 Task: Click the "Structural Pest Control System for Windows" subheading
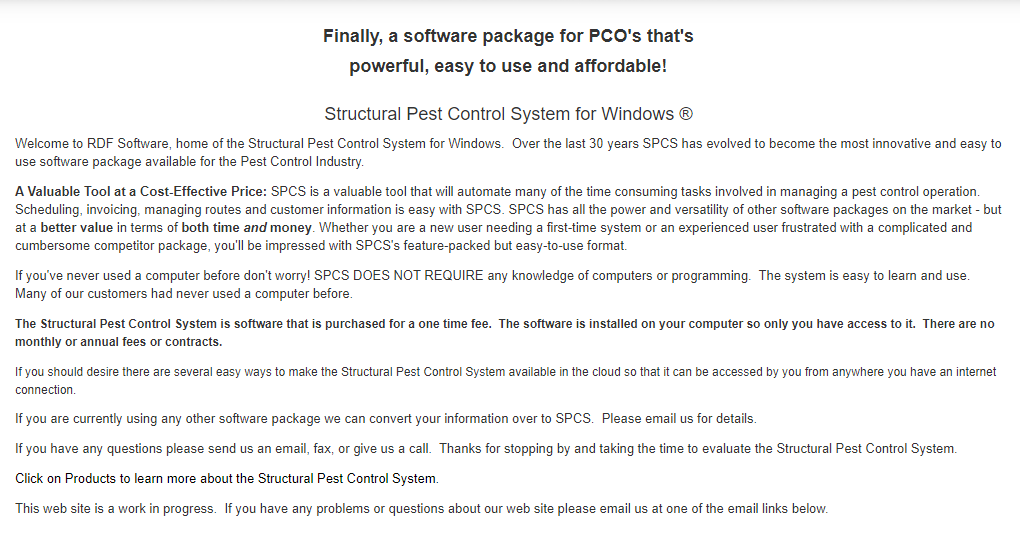(x=500, y=114)
